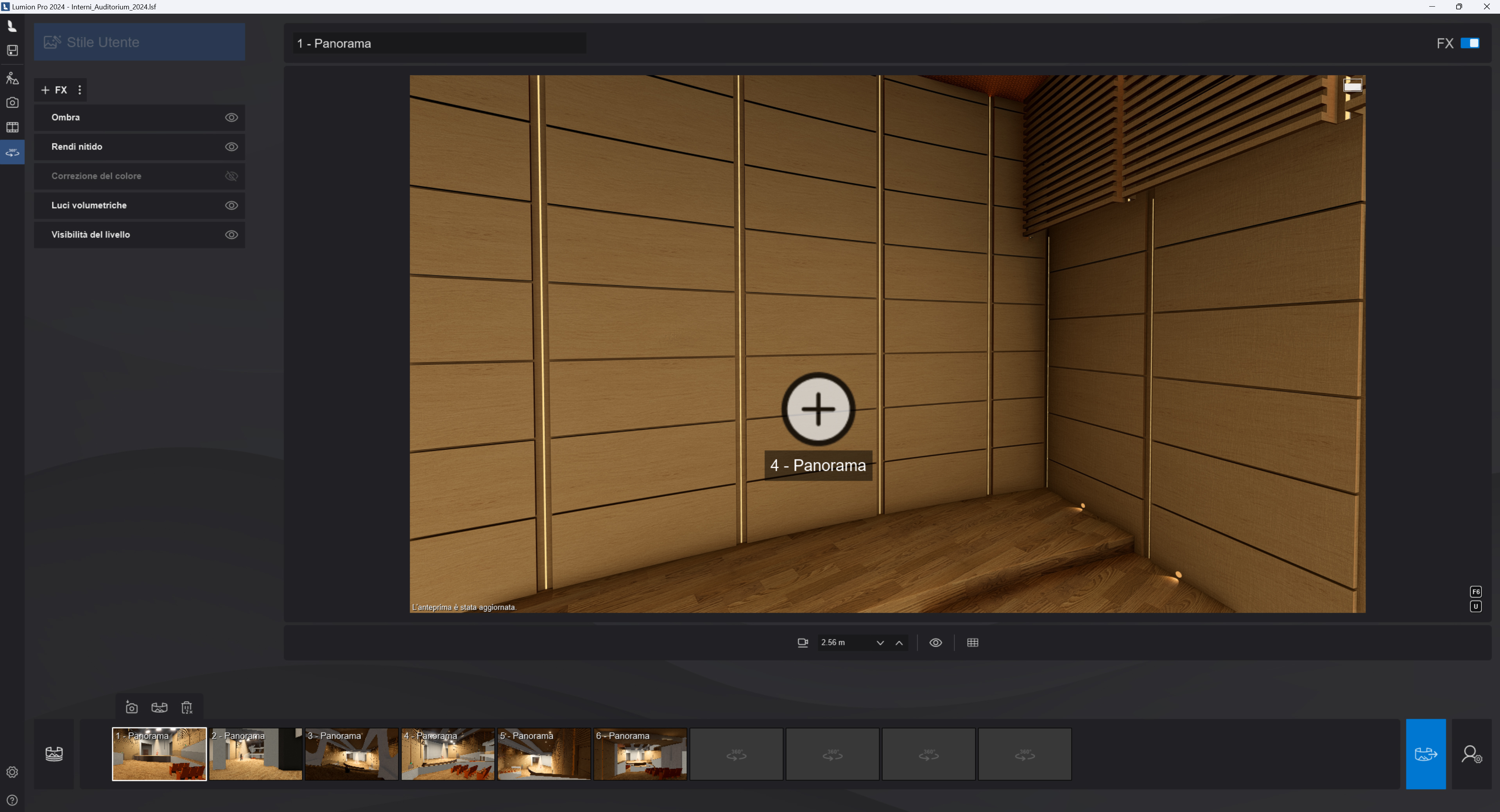
Task: Click the 2.56 m height field
Action: 845,643
